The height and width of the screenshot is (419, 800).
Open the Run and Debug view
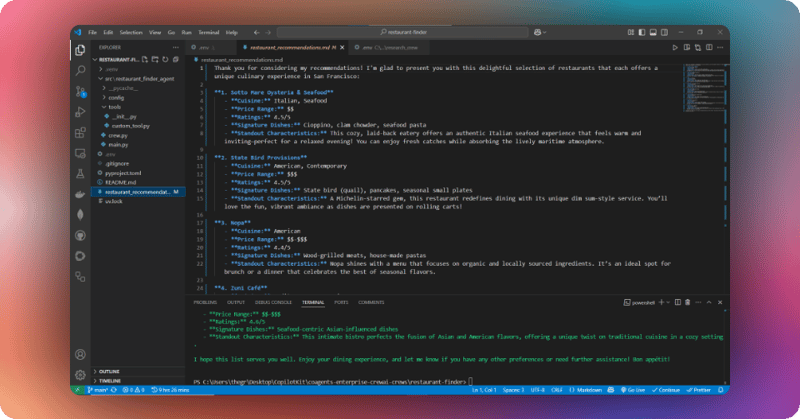pyautogui.click(x=80, y=112)
